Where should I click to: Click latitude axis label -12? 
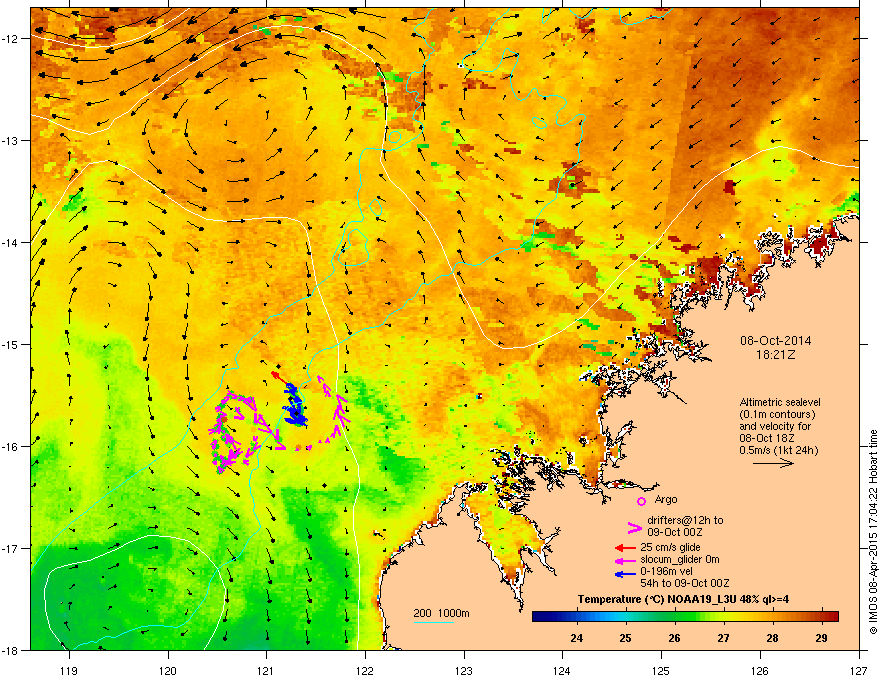click(x=10, y=39)
